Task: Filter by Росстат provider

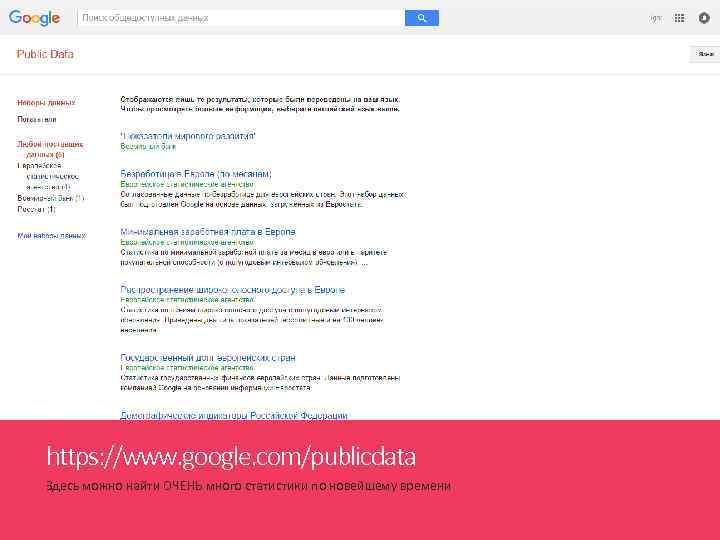Action: coord(36,209)
